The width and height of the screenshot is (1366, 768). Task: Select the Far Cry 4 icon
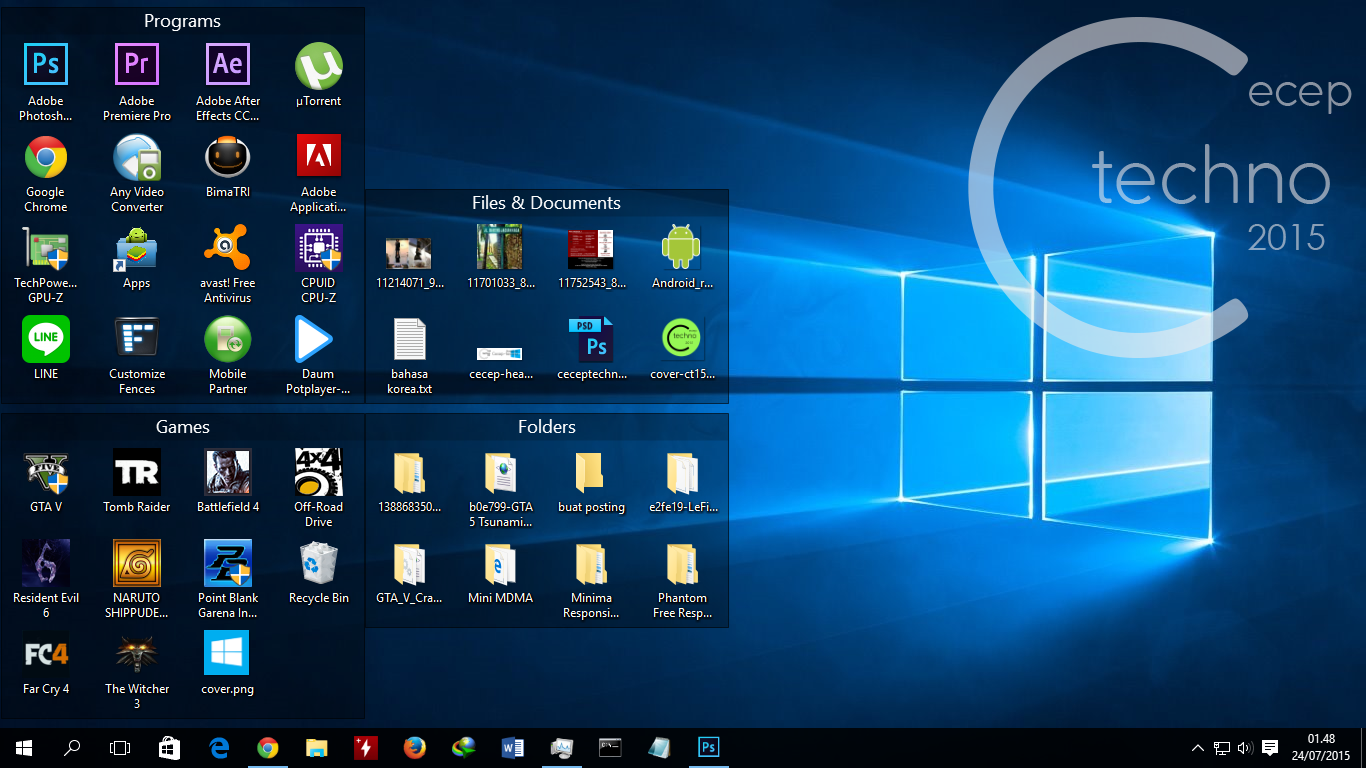[x=46, y=654]
